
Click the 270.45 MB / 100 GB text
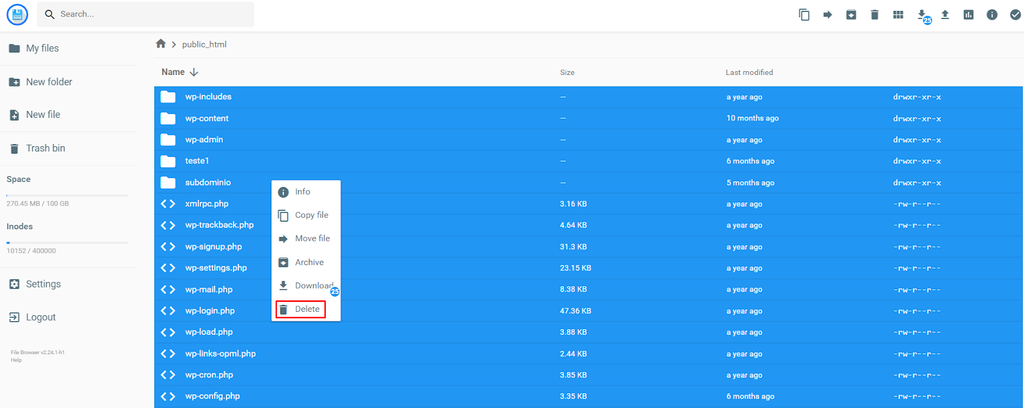[x=37, y=204]
